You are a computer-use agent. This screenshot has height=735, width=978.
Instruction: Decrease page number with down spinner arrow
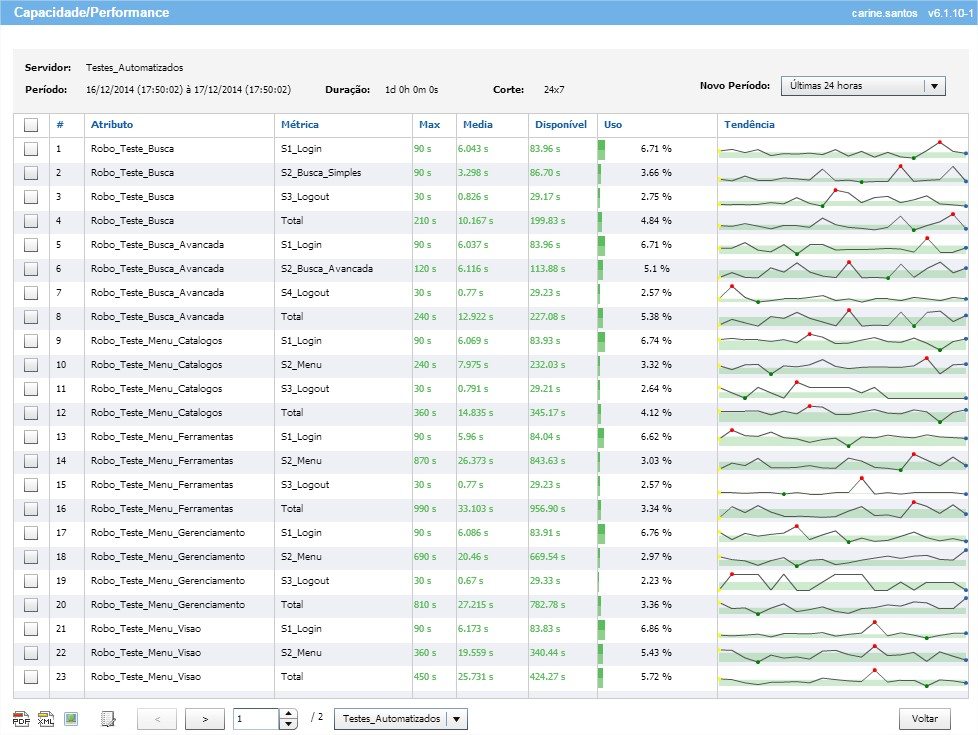290,723
